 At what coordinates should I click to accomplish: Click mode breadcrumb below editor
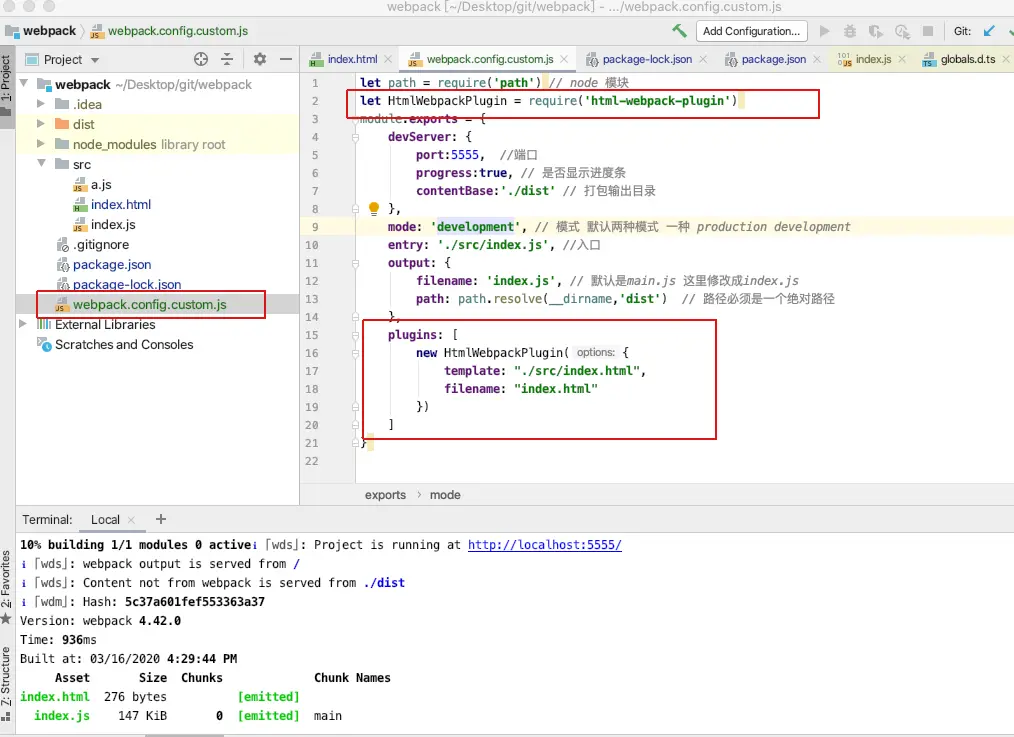tap(445, 495)
